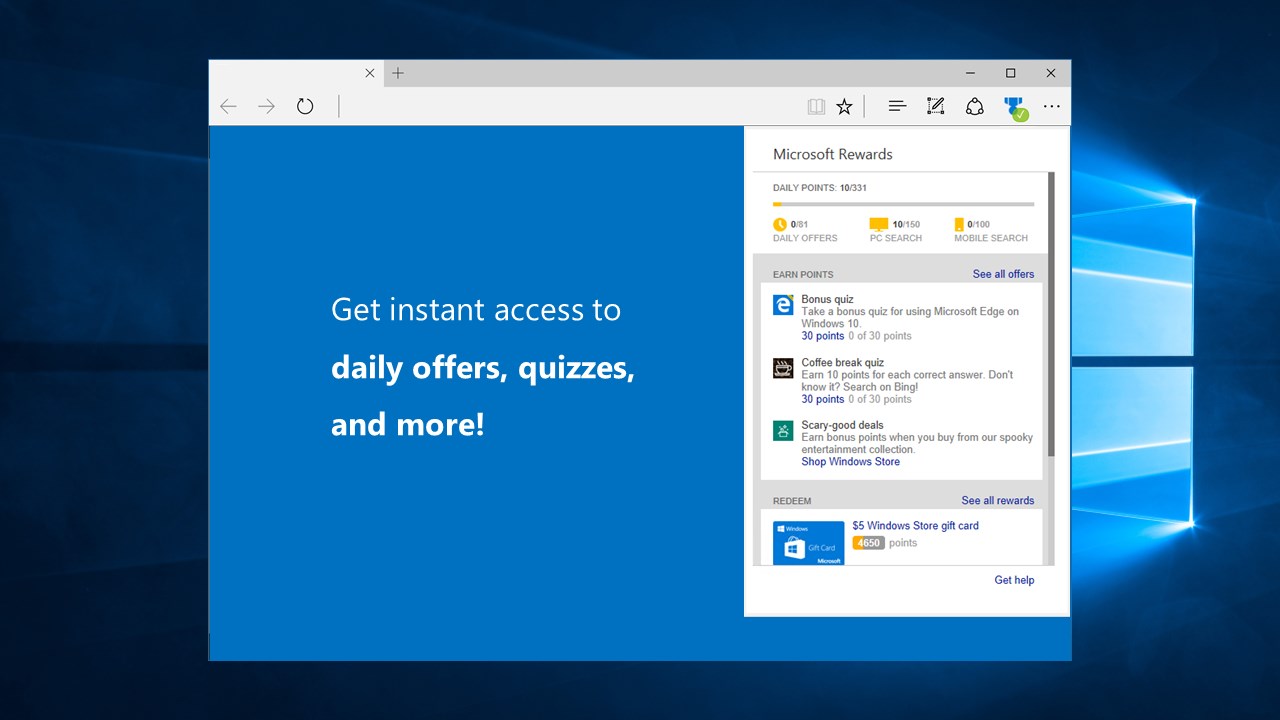The image size is (1280, 720).
Task: Select the PC Search monitor icon
Action: (878, 224)
